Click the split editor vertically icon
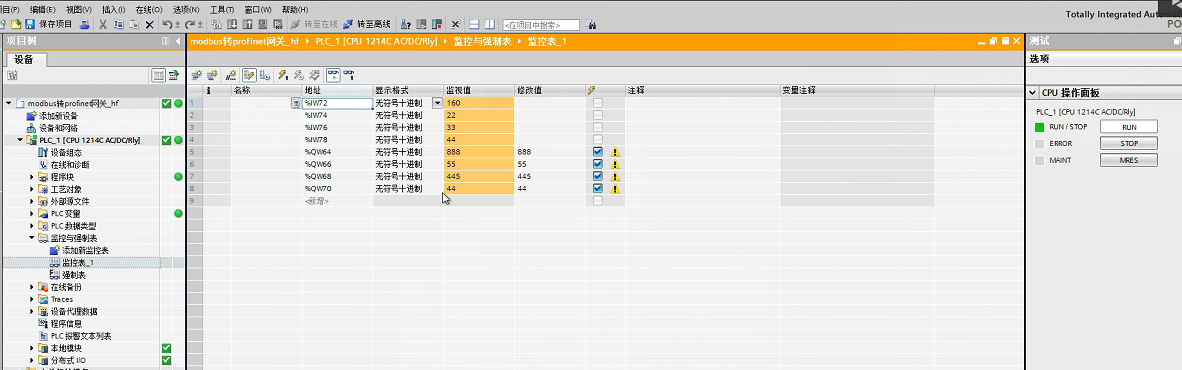The image size is (1182, 370). (489, 24)
